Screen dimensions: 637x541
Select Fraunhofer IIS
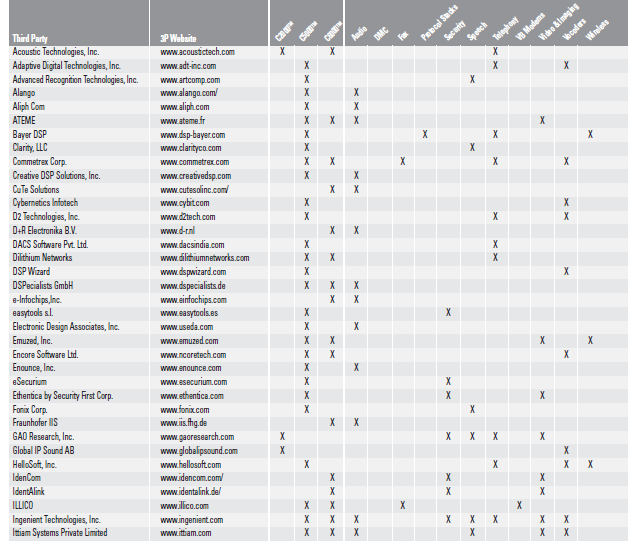pyautogui.click(x=35, y=422)
